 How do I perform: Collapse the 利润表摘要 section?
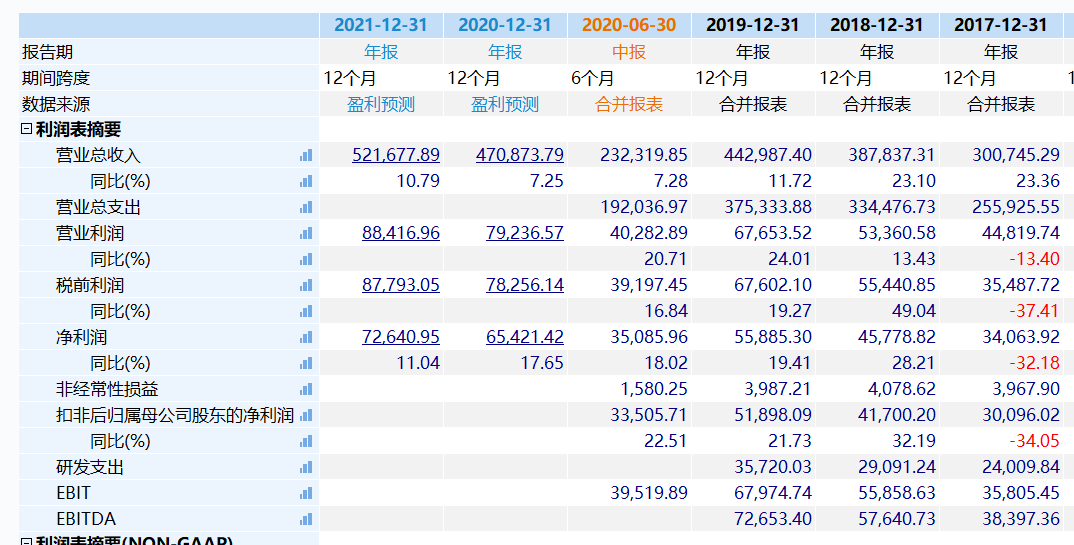point(27,129)
